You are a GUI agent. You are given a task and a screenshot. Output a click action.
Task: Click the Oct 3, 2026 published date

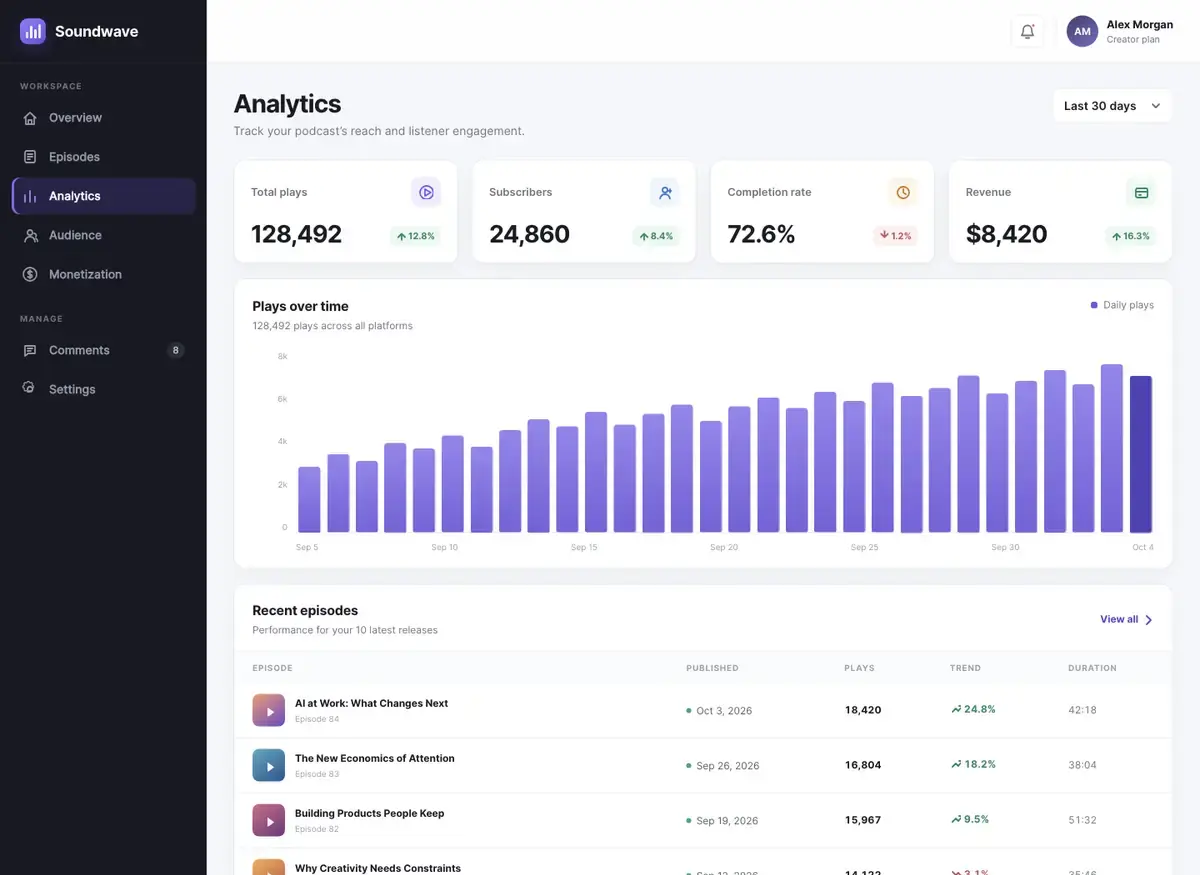point(724,711)
